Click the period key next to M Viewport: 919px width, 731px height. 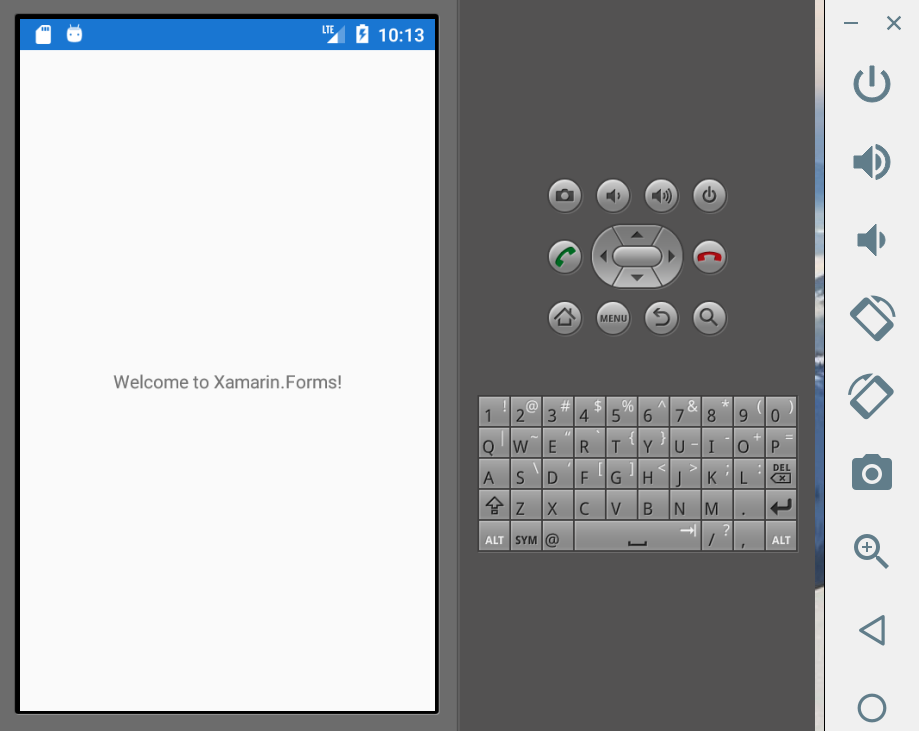748,505
